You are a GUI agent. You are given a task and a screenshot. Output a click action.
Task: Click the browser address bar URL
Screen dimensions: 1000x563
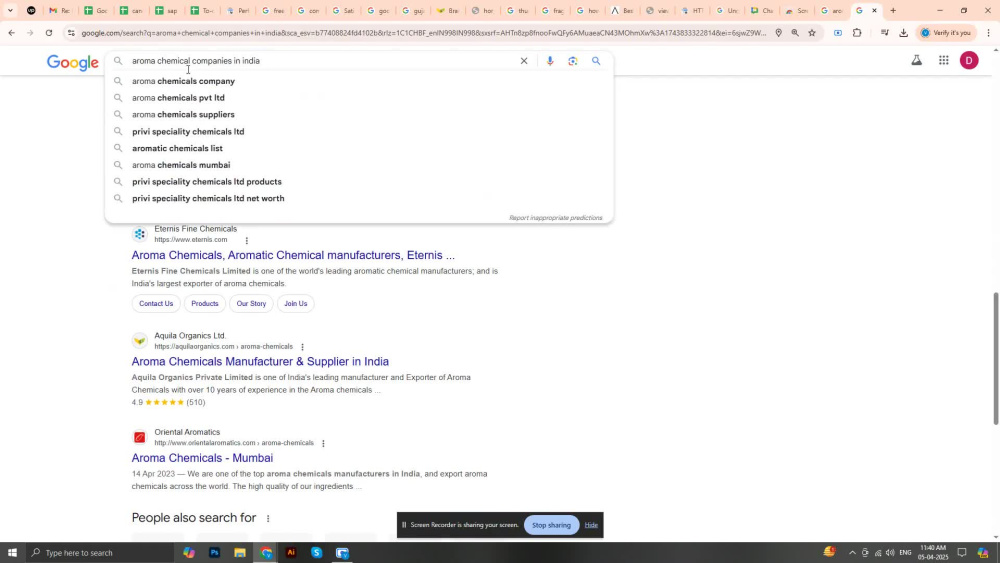point(423,33)
